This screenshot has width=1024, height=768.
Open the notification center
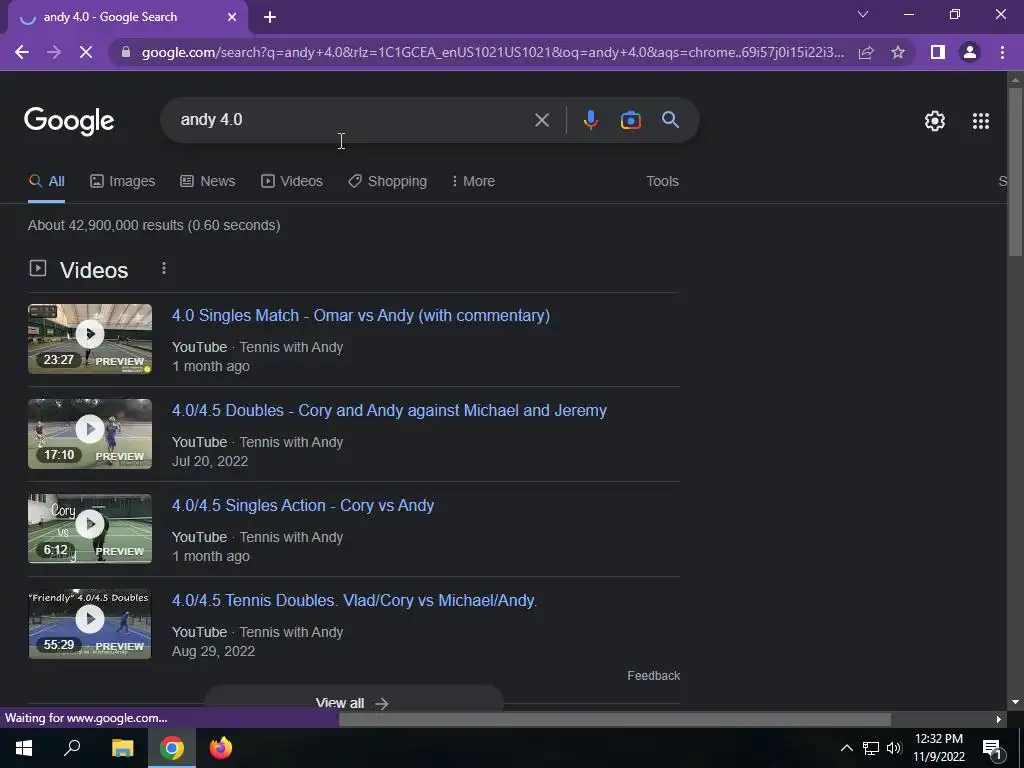992,748
